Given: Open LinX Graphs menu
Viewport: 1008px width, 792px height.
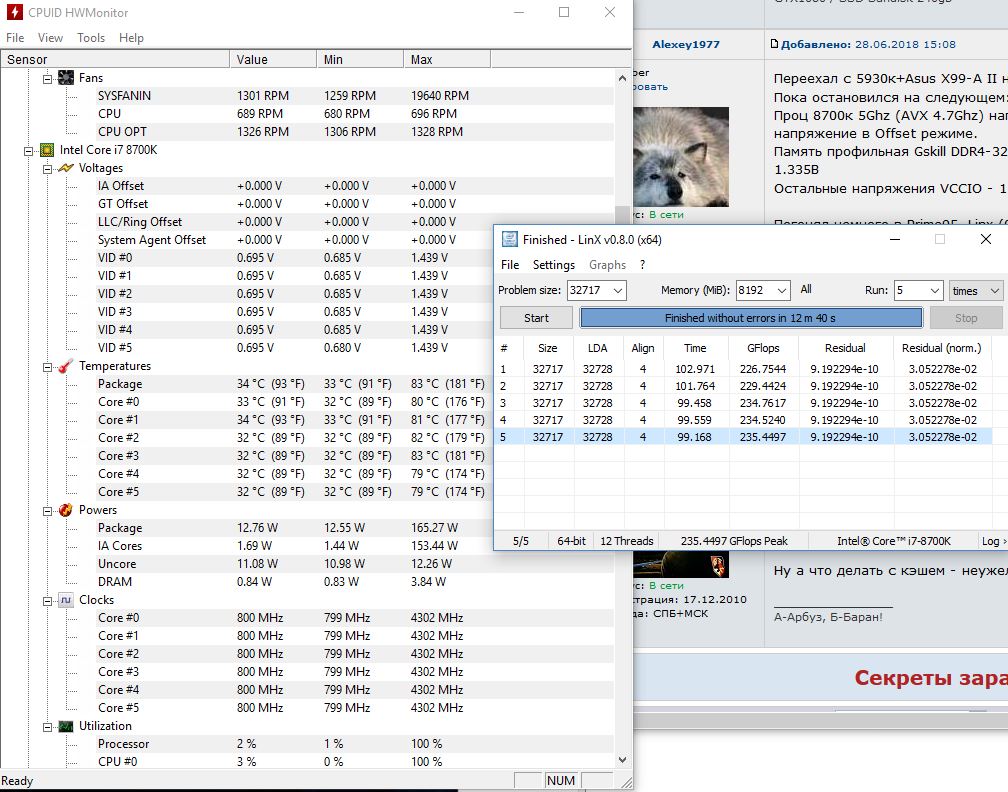Looking at the screenshot, I should click(608, 265).
